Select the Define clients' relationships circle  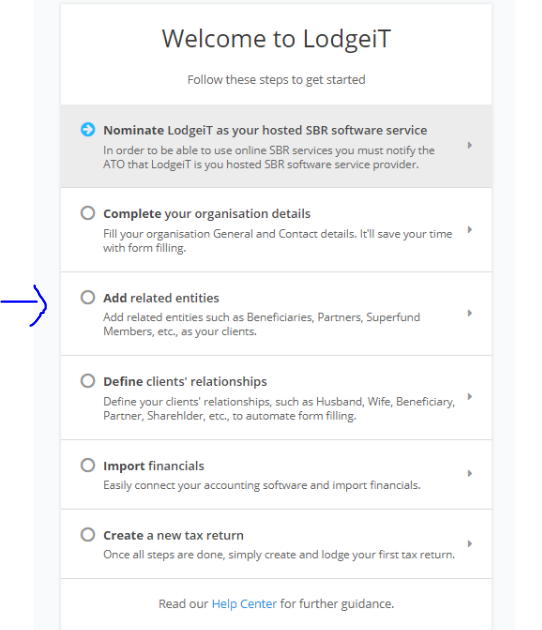click(x=88, y=380)
